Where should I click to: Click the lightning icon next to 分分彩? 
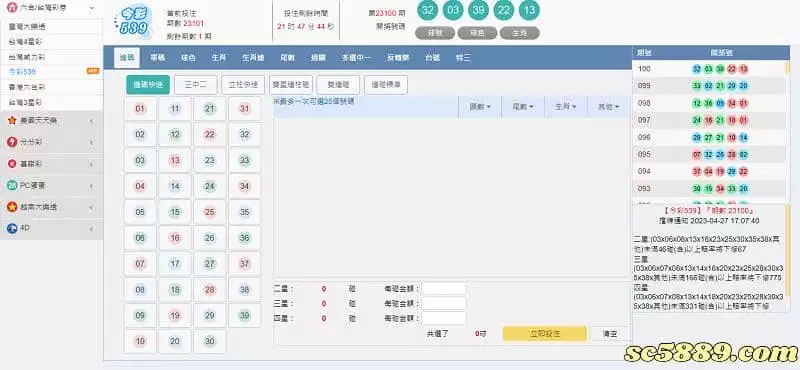[12, 142]
